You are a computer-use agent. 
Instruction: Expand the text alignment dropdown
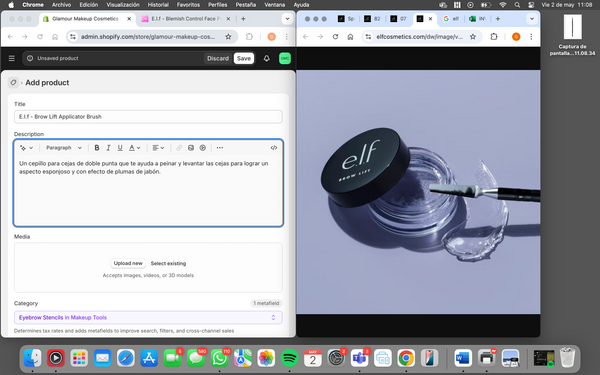(x=158, y=148)
